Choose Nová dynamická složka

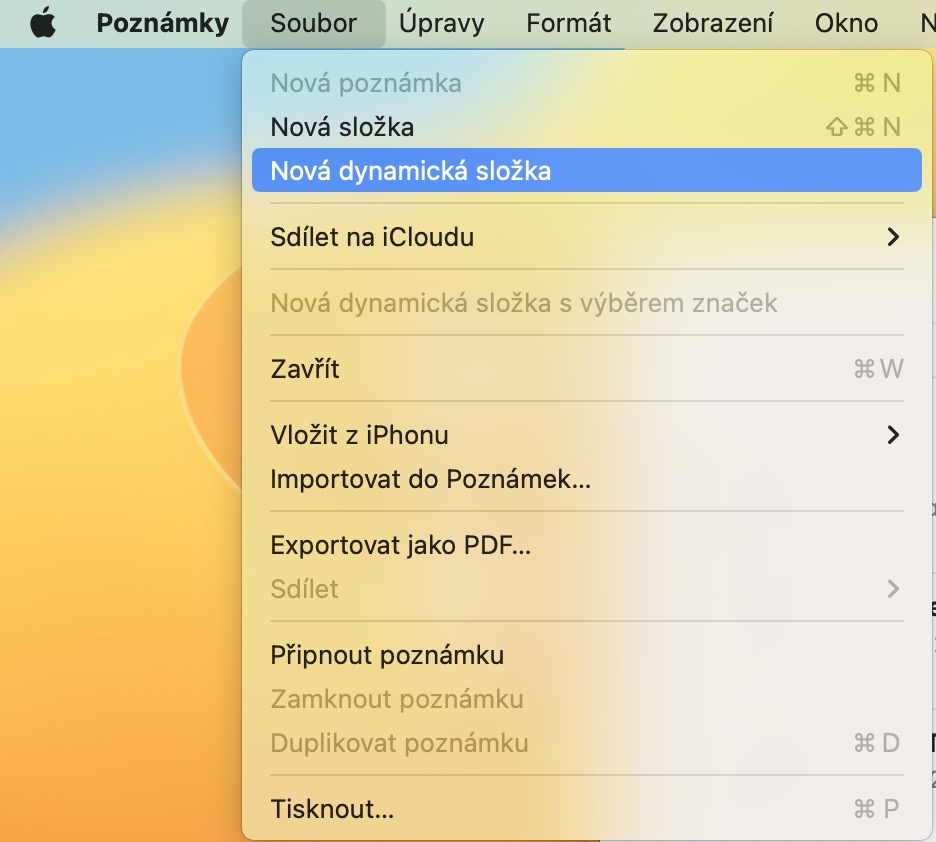[x=410, y=171]
